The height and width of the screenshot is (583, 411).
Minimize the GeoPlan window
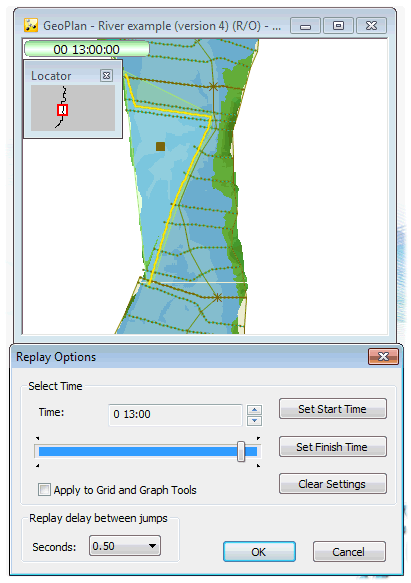tap(305, 26)
